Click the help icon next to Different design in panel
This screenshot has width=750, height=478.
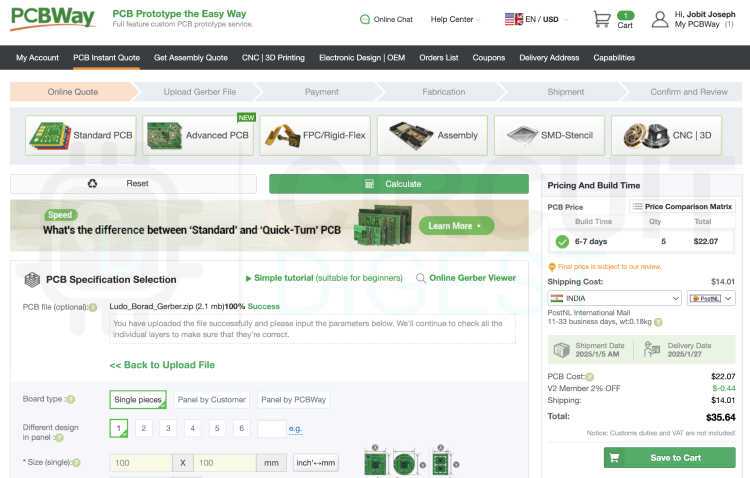59,438
